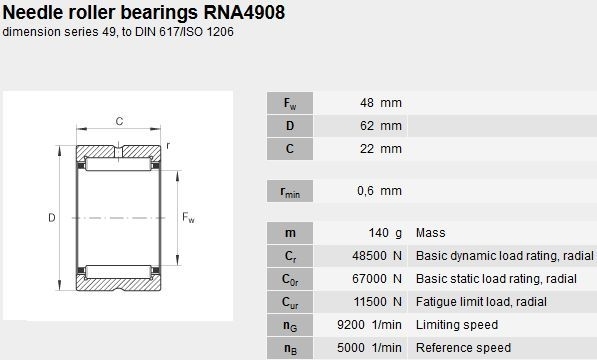The image size is (597, 360).
Task: Select the Cr dynamic load label cell
Action: (290, 256)
